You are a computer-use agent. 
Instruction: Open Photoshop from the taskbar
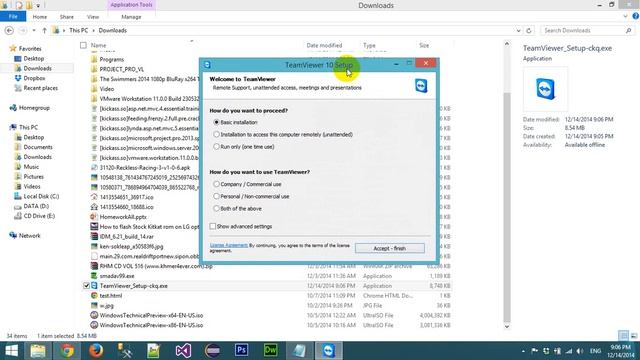(x=241, y=351)
